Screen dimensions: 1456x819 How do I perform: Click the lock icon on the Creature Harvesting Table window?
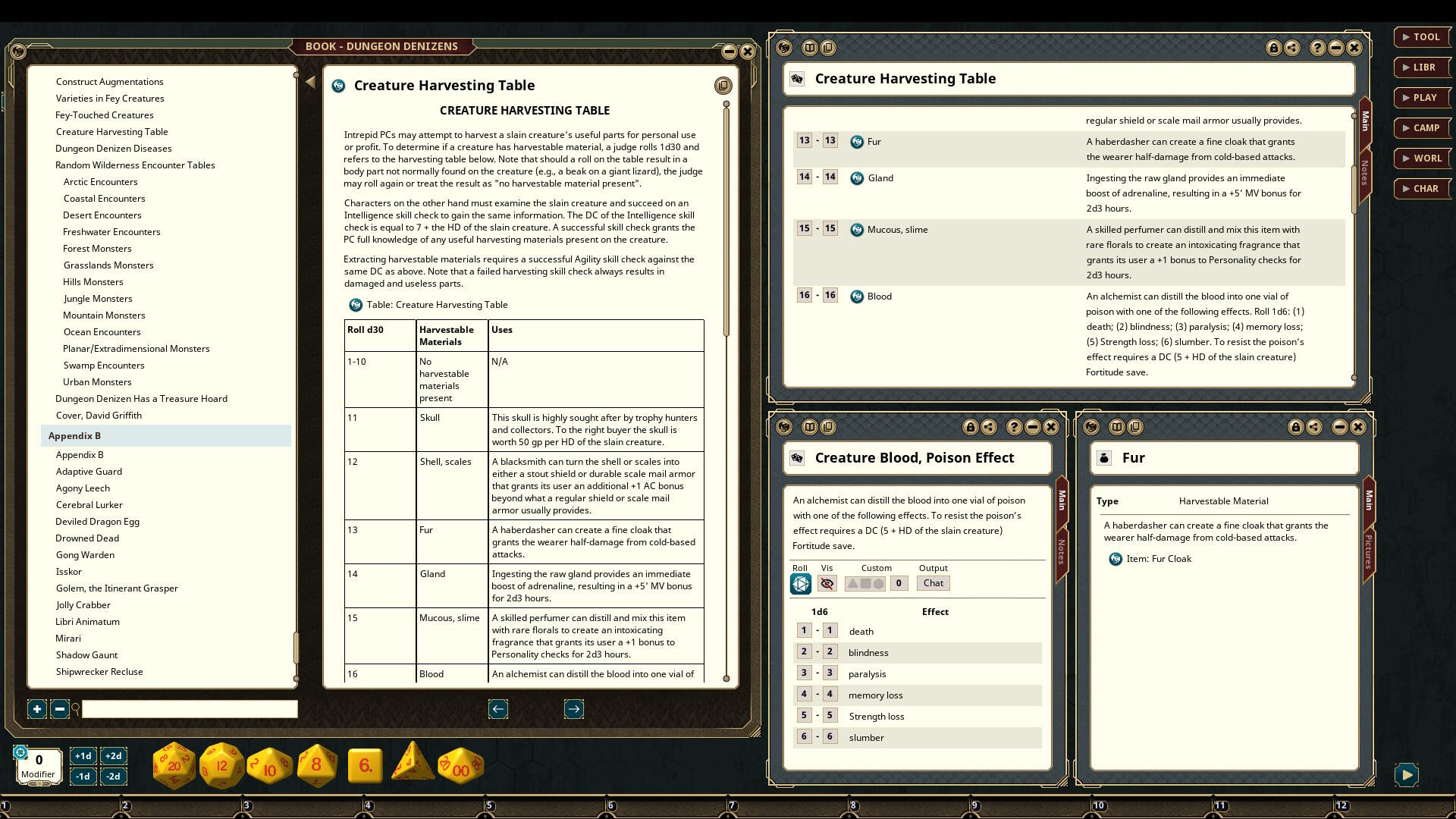(x=1274, y=47)
